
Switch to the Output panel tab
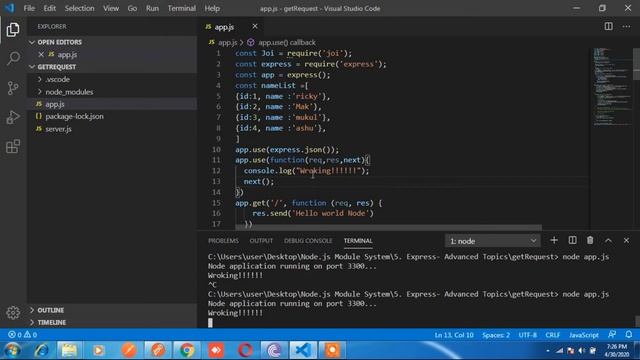click(x=261, y=241)
